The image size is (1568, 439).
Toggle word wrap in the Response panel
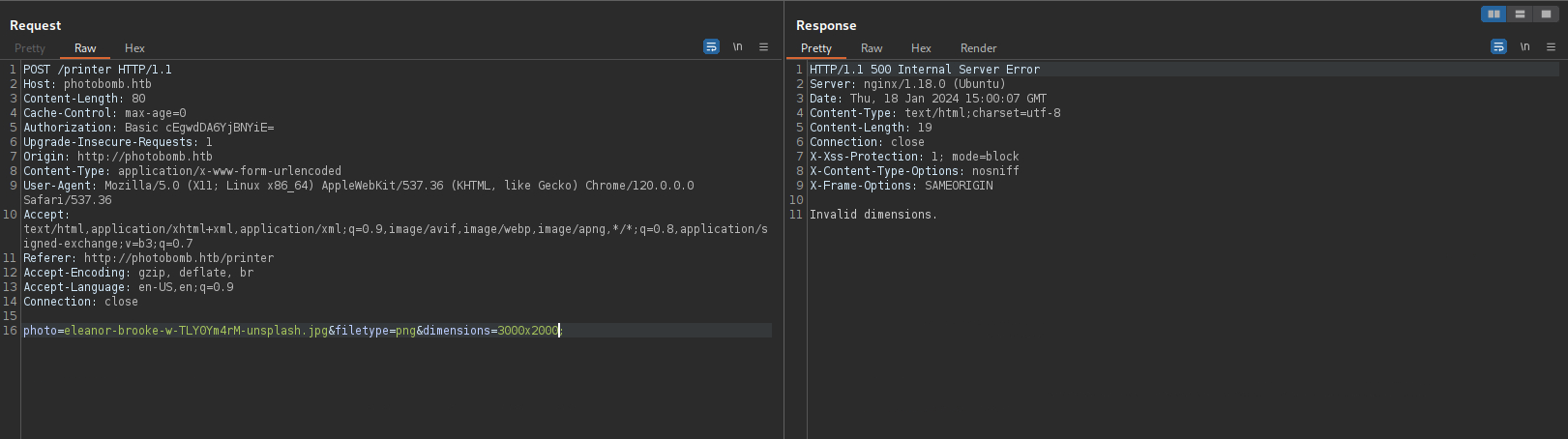pyautogui.click(x=1498, y=46)
